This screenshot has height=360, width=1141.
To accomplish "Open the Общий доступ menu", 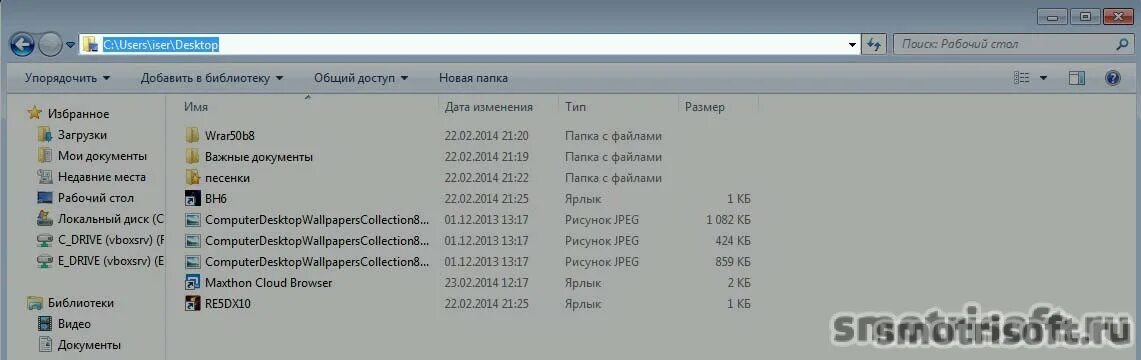I will point(361,78).
